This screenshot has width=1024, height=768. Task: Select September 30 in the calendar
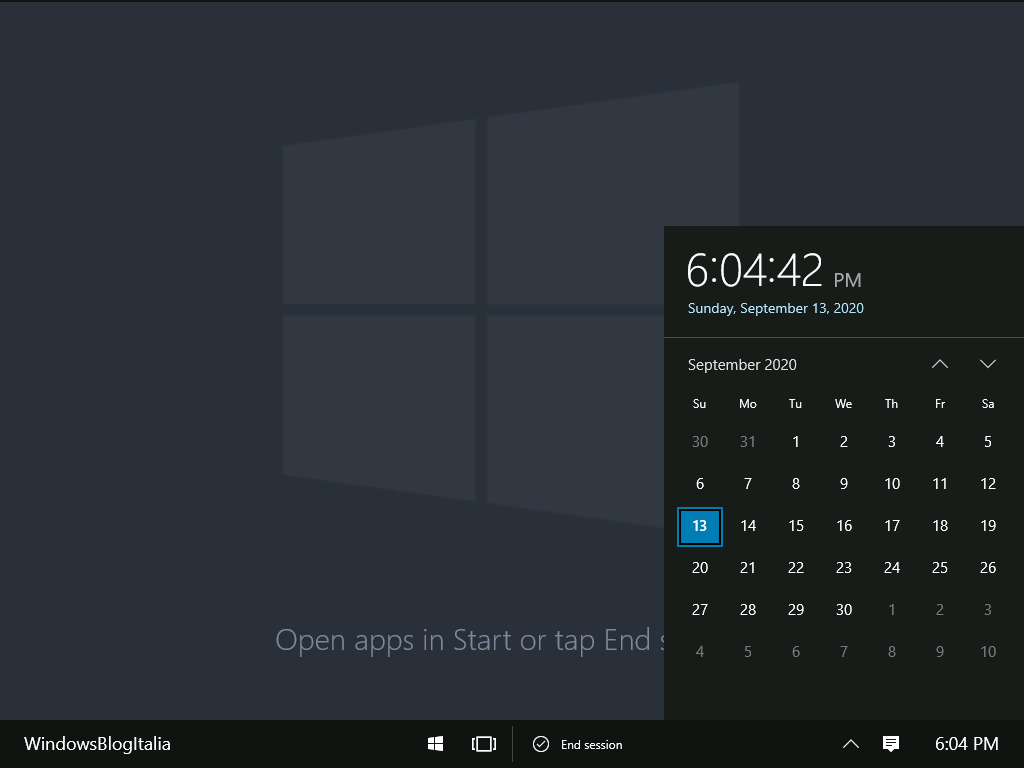click(844, 610)
